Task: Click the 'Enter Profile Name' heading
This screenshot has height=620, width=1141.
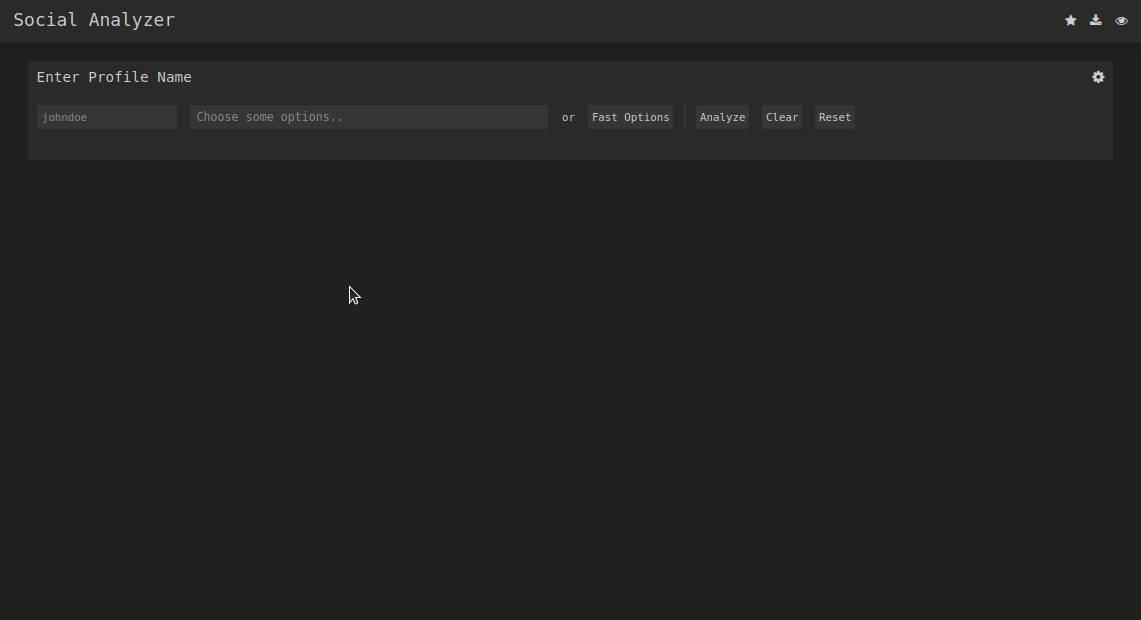Action: tap(114, 77)
